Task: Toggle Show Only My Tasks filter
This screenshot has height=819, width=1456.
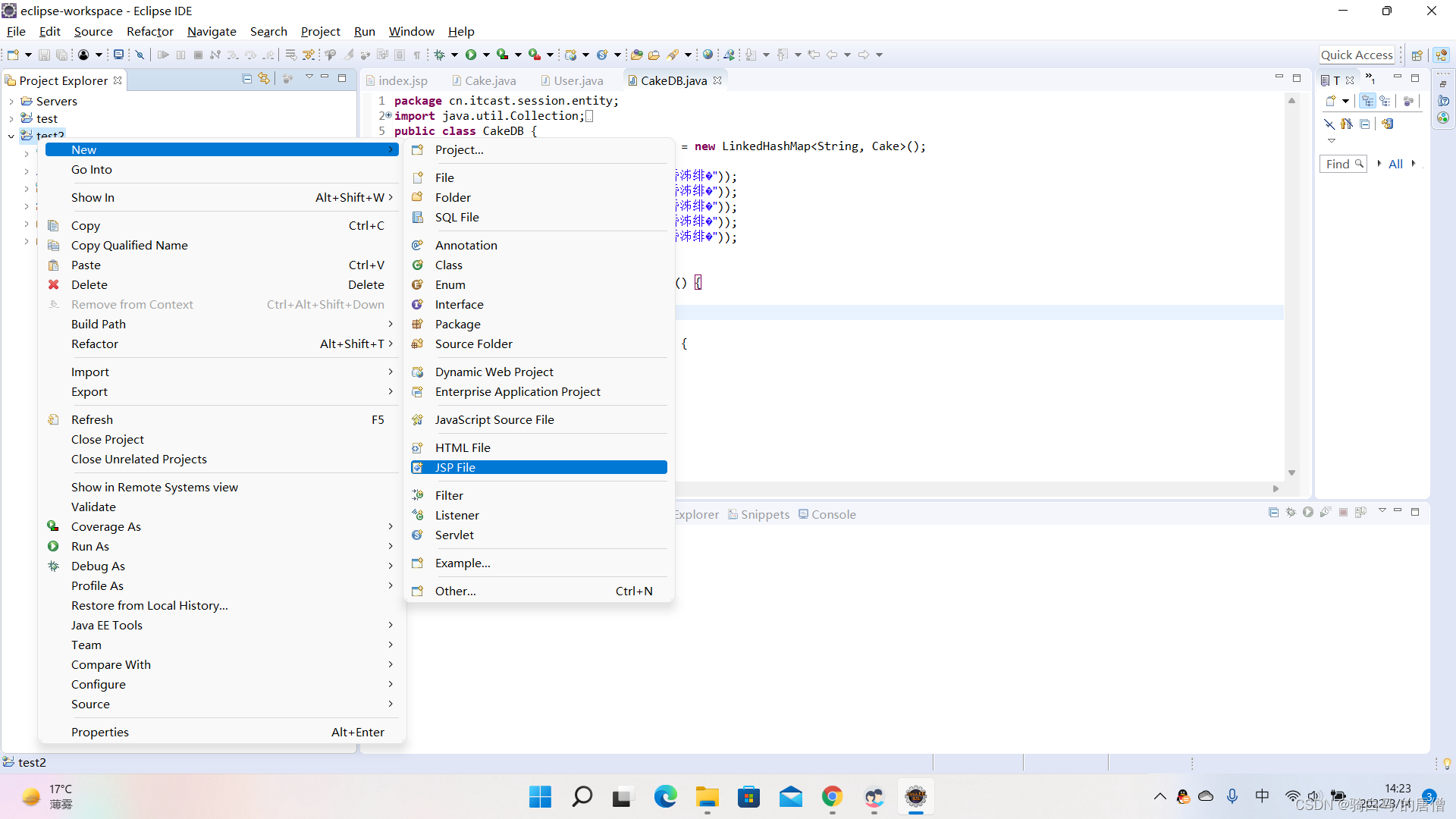Action: click(1346, 124)
